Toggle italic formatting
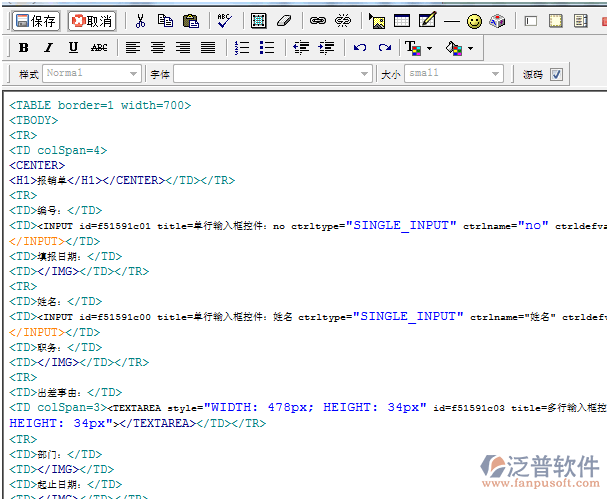610x499 pixels. [48, 48]
